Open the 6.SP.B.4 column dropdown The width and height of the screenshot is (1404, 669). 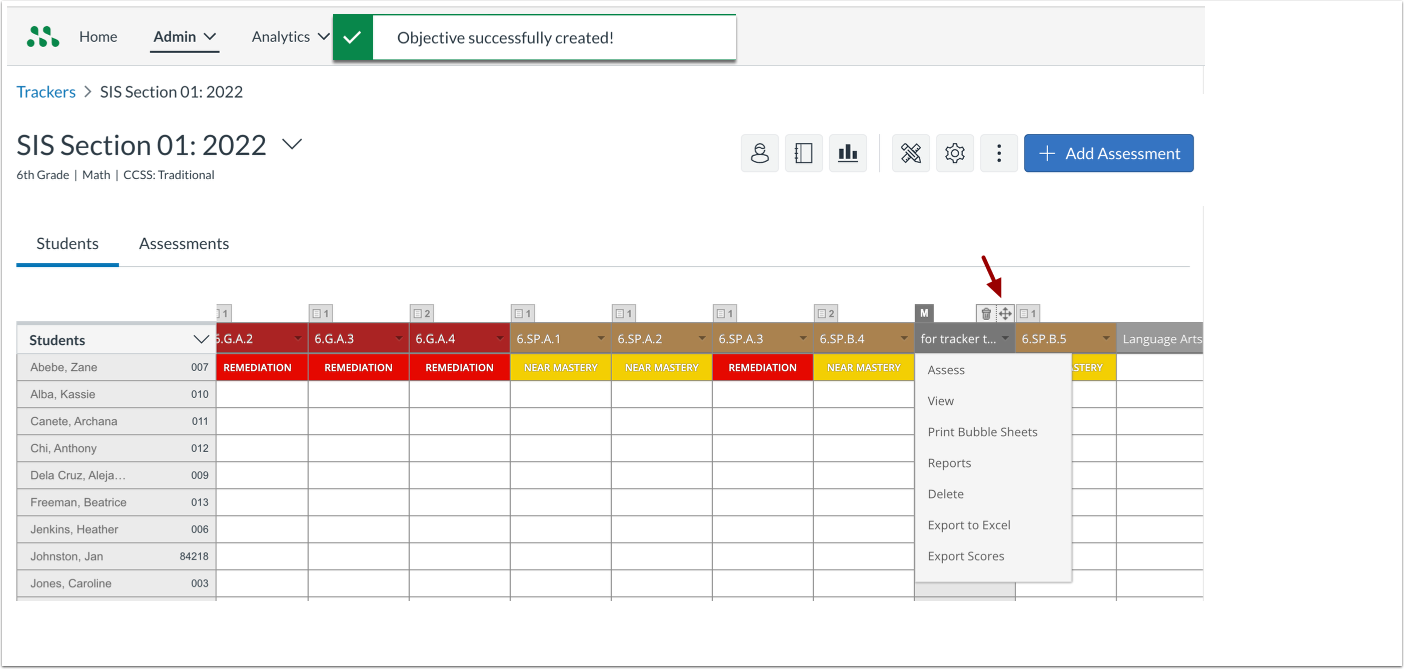pyautogui.click(x=904, y=339)
